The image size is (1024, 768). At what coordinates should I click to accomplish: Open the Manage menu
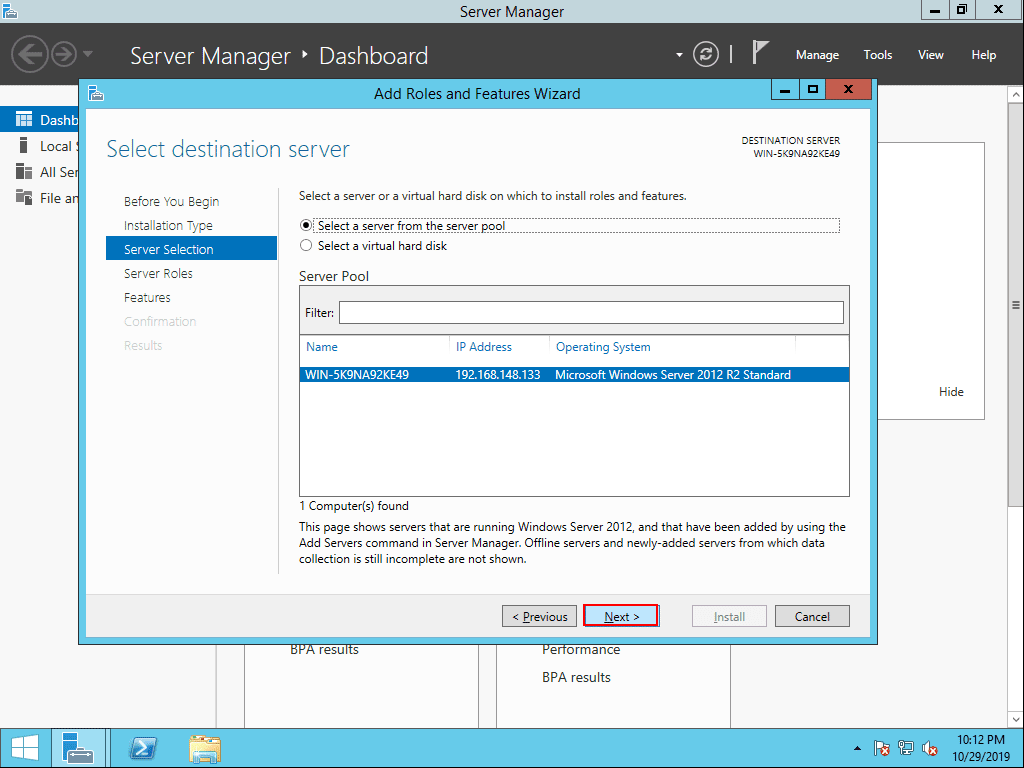(x=817, y=55)
